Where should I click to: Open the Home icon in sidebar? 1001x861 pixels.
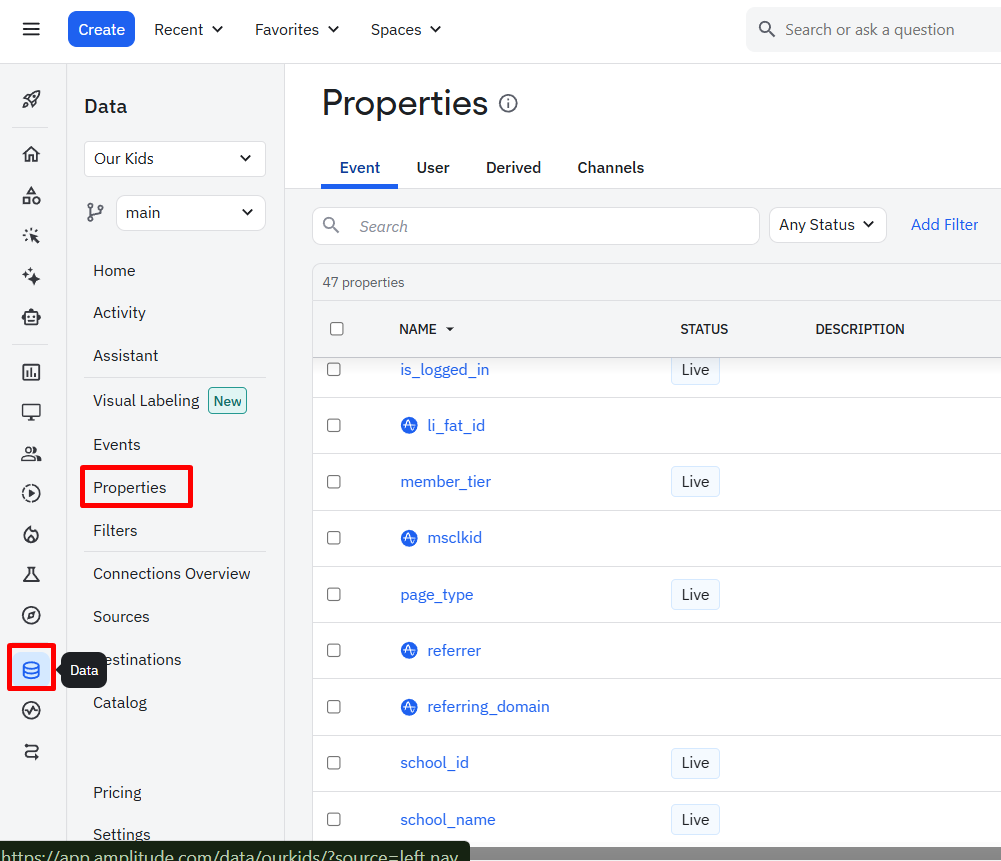[31, 154]
